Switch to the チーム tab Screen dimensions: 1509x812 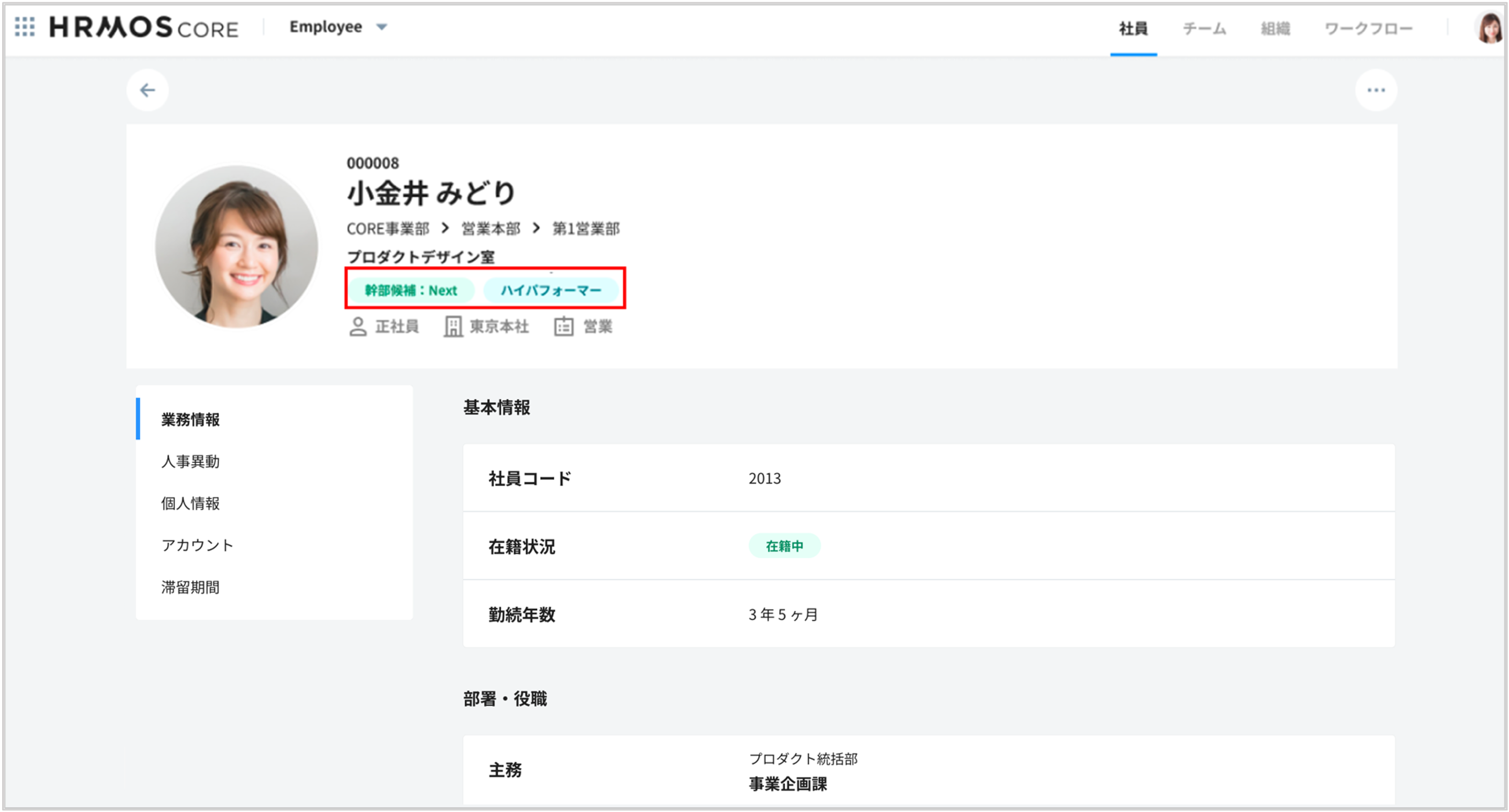(1204, 29)
